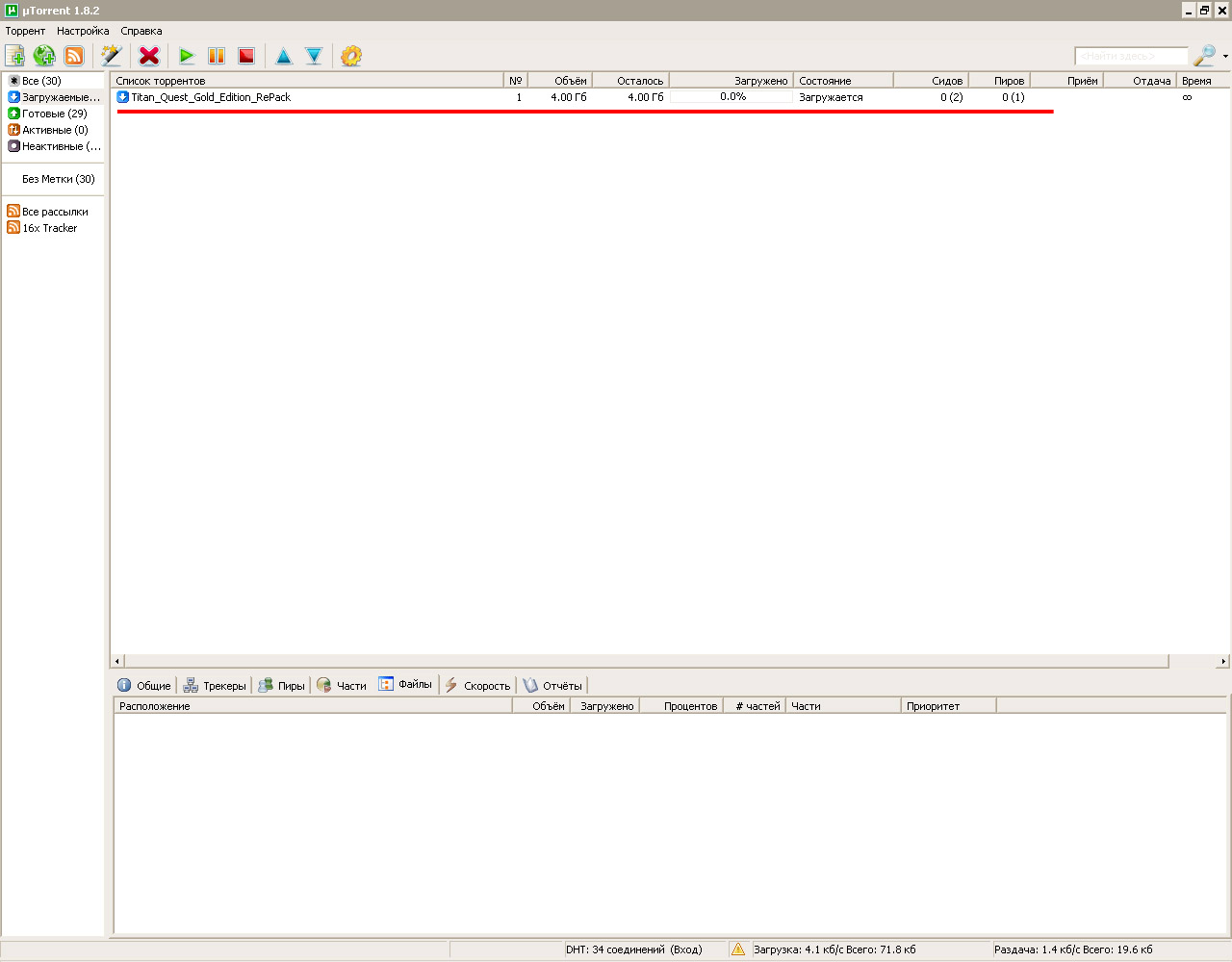Viewport: 1232px width, 962px height.
Task: Click Add Torrent from URL globe icon
Action: 44,56
